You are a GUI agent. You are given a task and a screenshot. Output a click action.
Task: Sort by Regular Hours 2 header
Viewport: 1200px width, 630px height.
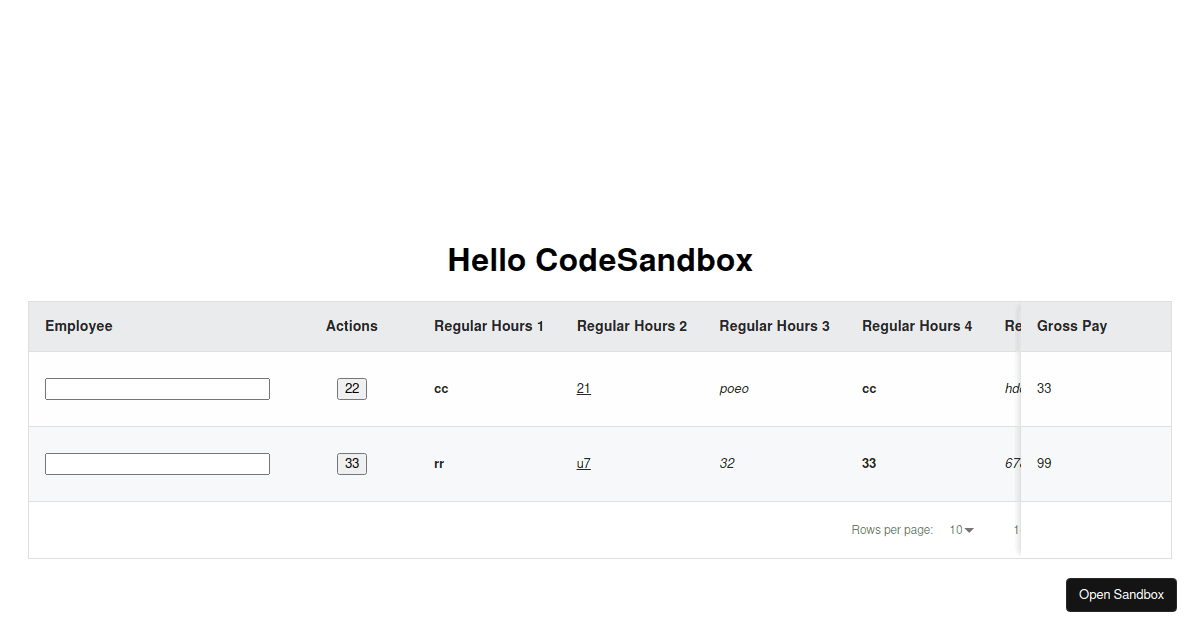coord(632,326)
